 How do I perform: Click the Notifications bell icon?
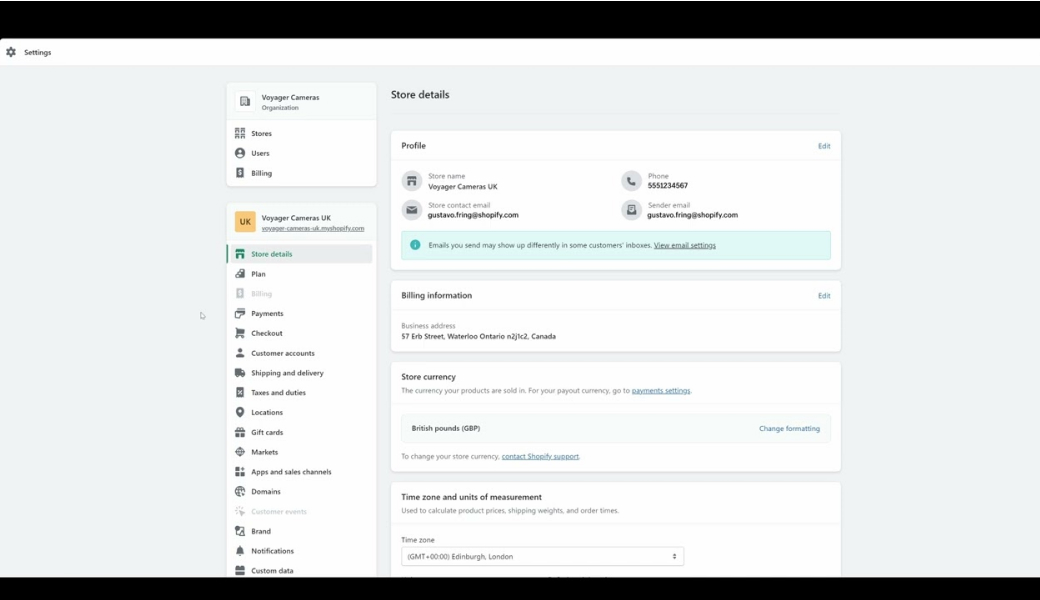(240, 551)
